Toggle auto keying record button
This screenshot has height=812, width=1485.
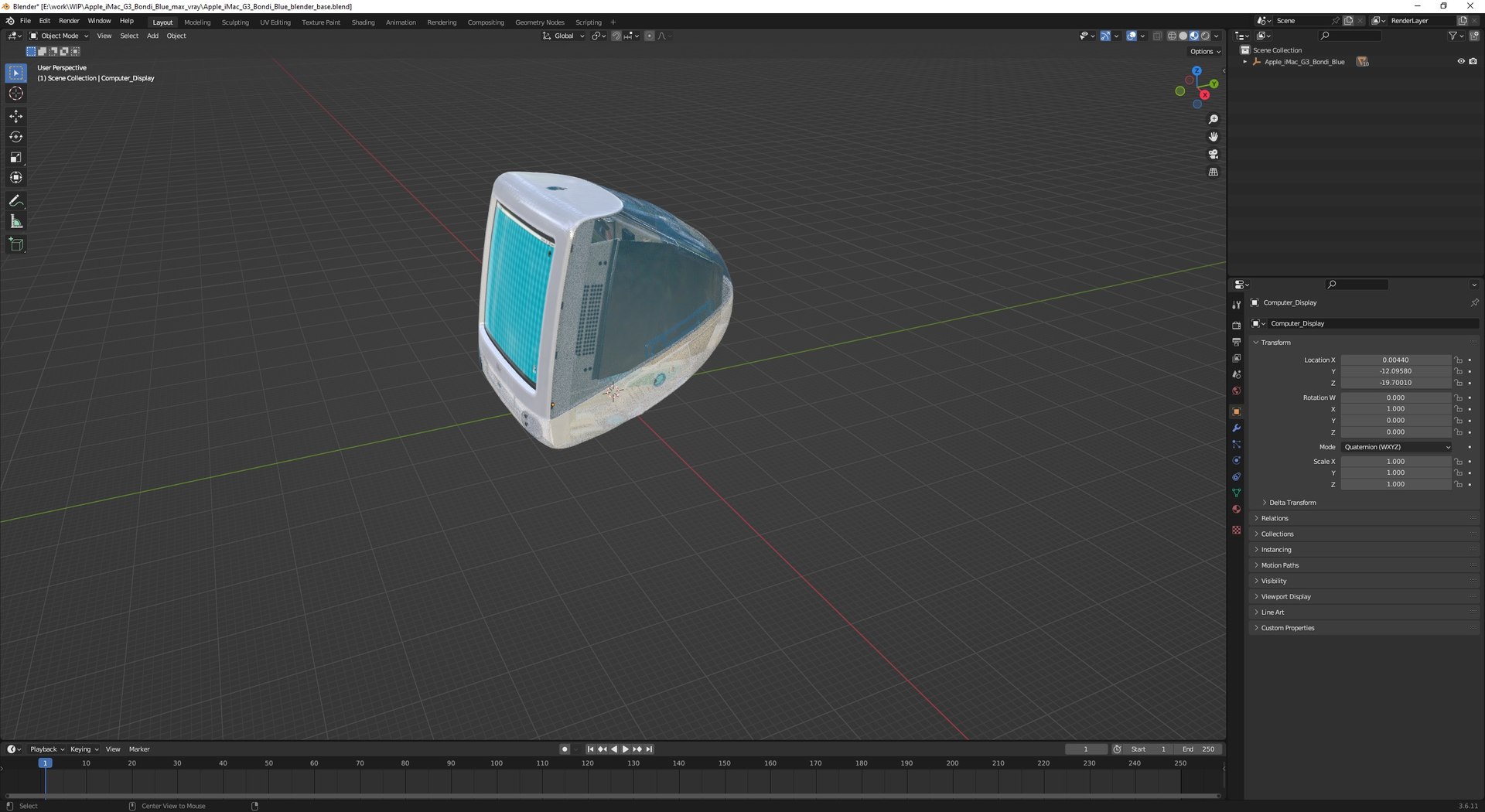click(565, 749)
